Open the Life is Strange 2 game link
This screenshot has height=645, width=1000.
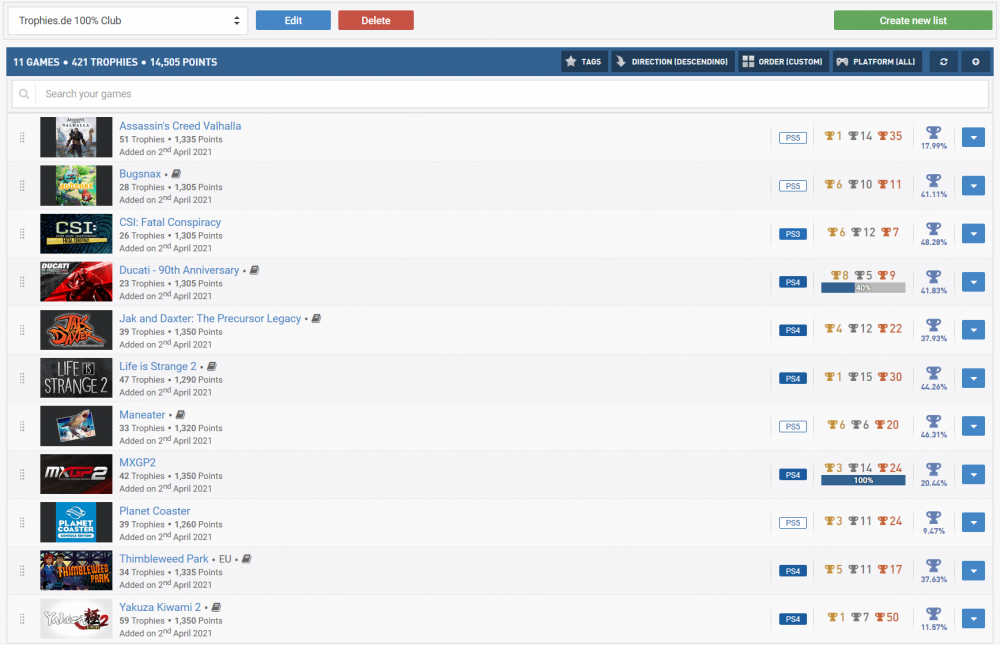[157, 367]
